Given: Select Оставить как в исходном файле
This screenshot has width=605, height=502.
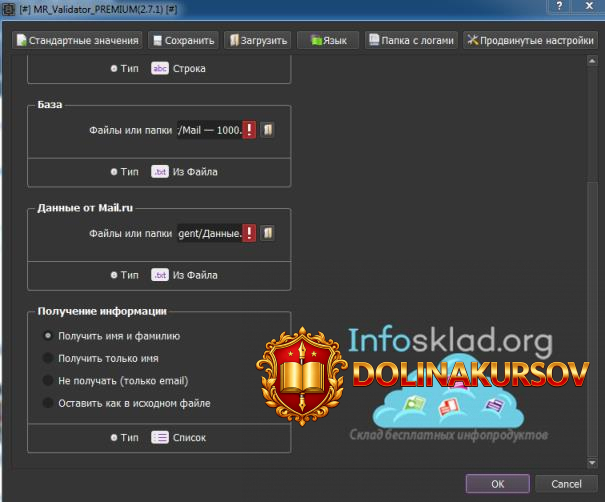Looking at the screenshot, I should point(126,403).
